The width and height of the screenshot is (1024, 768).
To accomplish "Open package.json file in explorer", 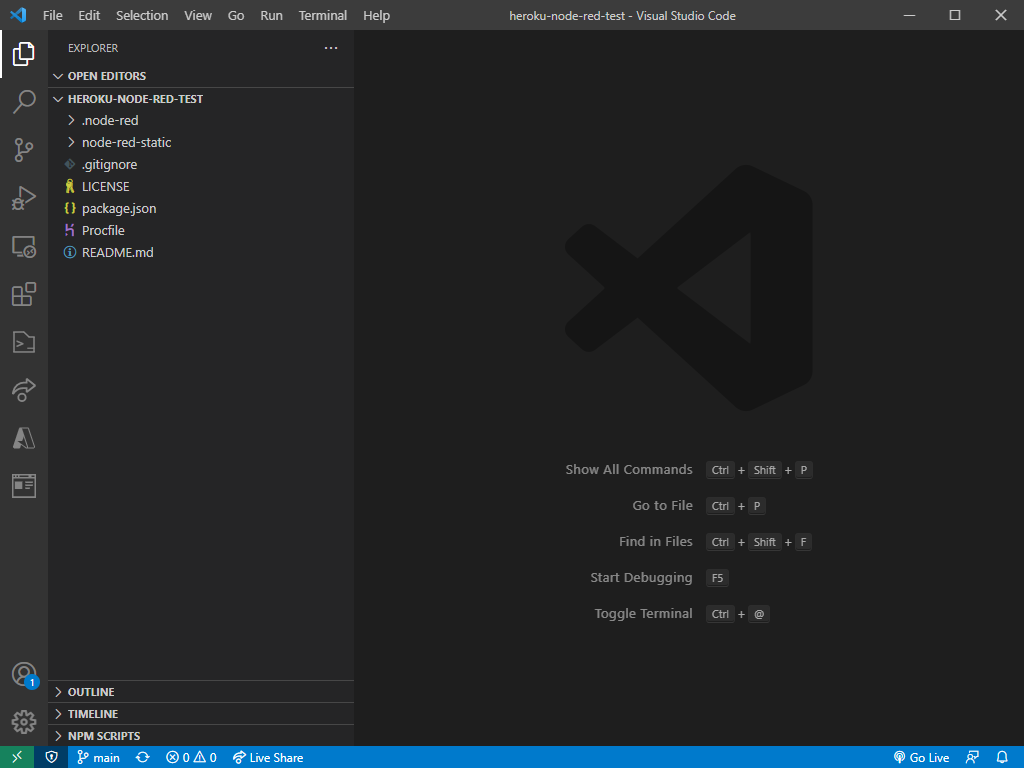I will 119,208.
